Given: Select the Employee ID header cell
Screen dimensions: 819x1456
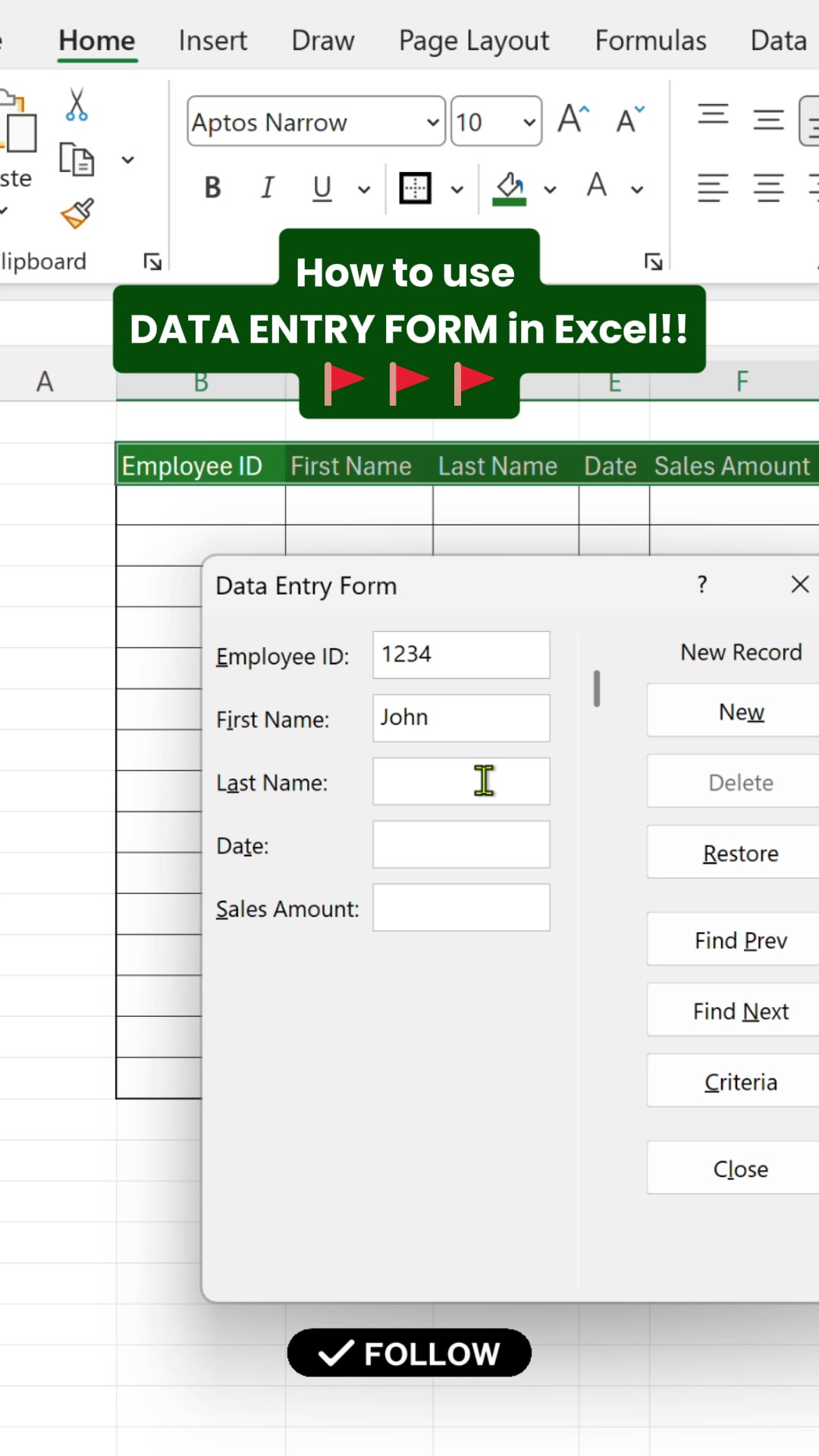Looking at the screenshot, I should pyautogui.click(x=201, y=465).
